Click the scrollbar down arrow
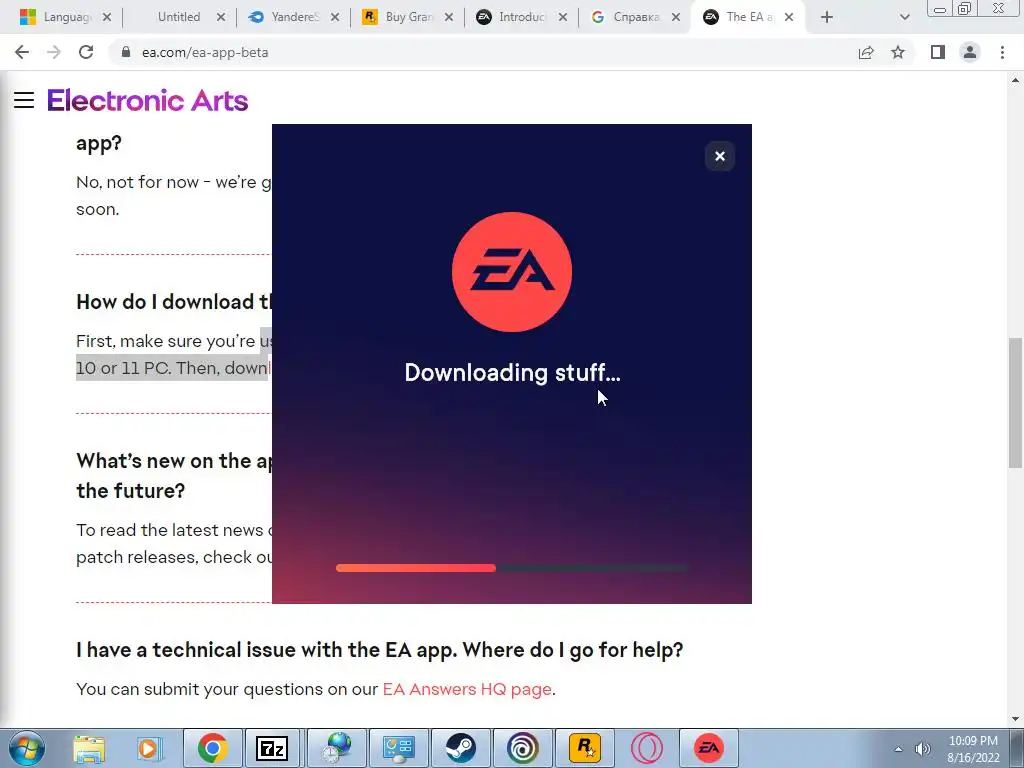The height and width of the screenshot is (768, 1024). (1015, 720)
